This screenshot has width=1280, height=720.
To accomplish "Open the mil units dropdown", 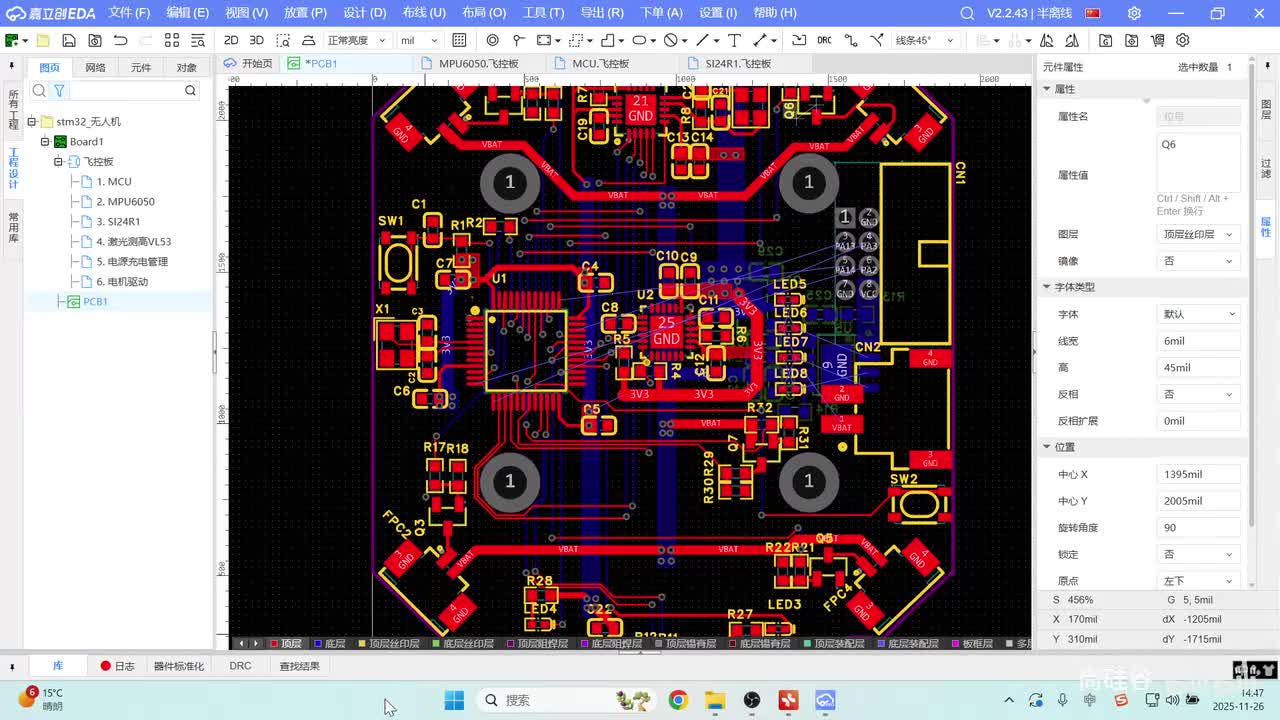I will (x=419, y=40).
